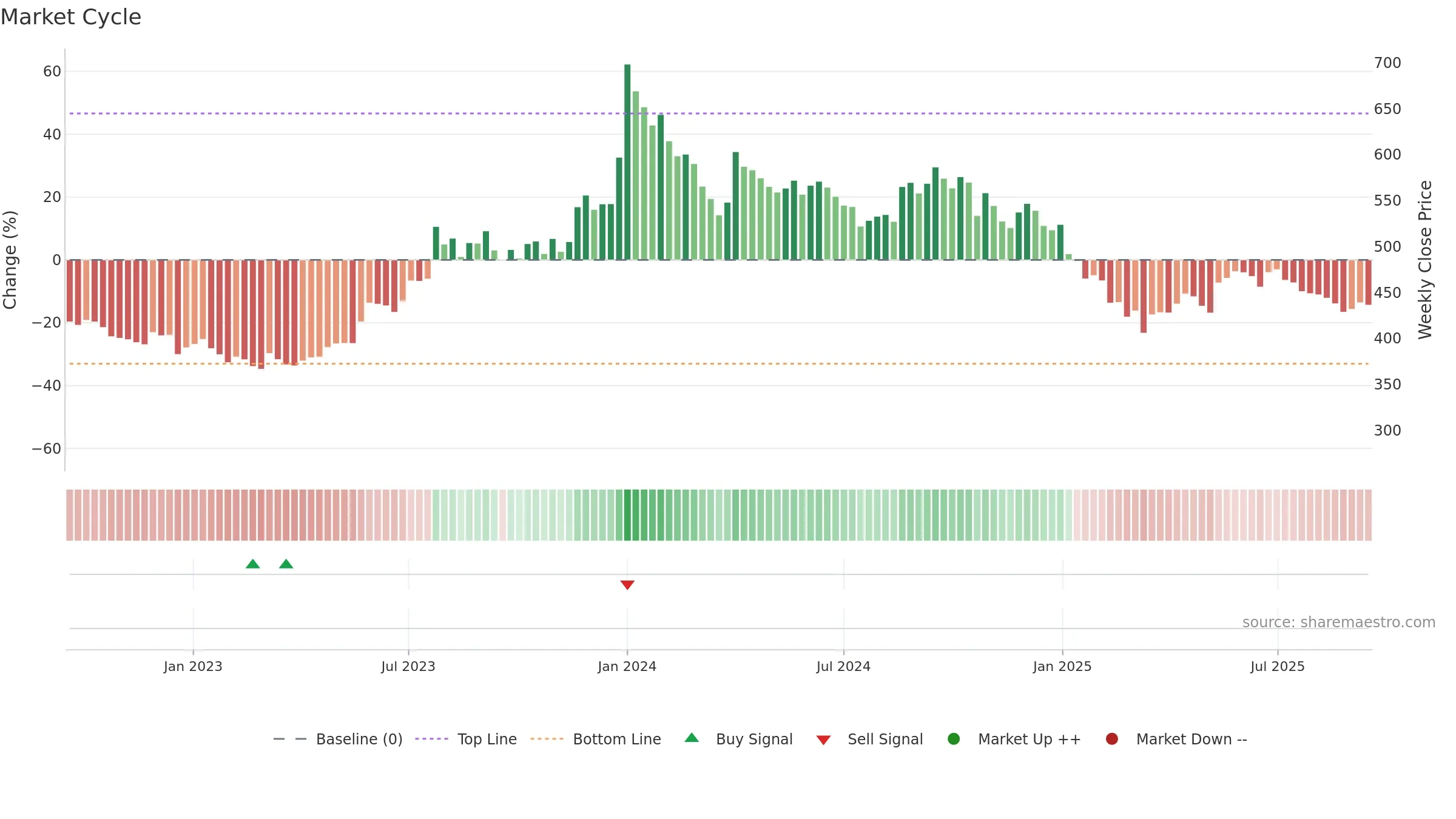Click the Jul 2025 axis label
The image size is (1456, 819).
1278,667
